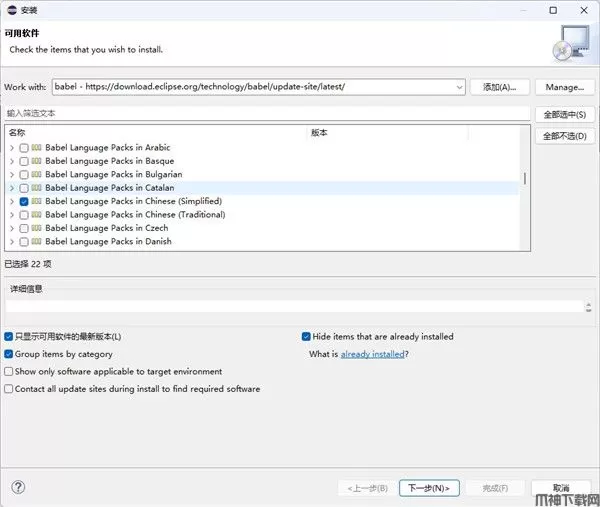Click the category icon beside Basque language pack
Image resolution: width=600 pixels, height=507 pixels.
point(36,161)
